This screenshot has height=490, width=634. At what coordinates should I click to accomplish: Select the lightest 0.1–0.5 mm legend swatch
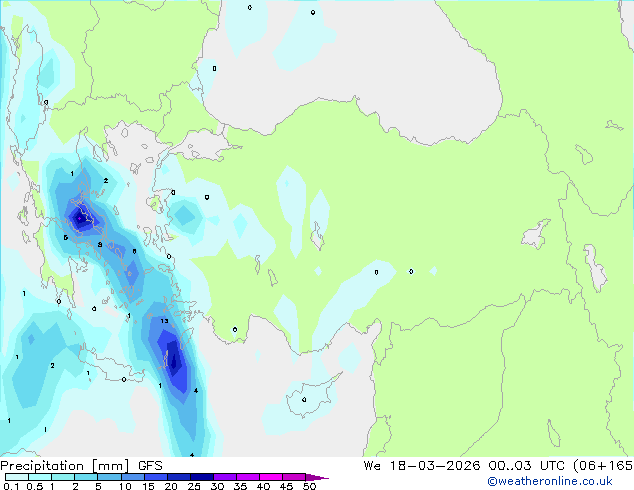point(17,477)
